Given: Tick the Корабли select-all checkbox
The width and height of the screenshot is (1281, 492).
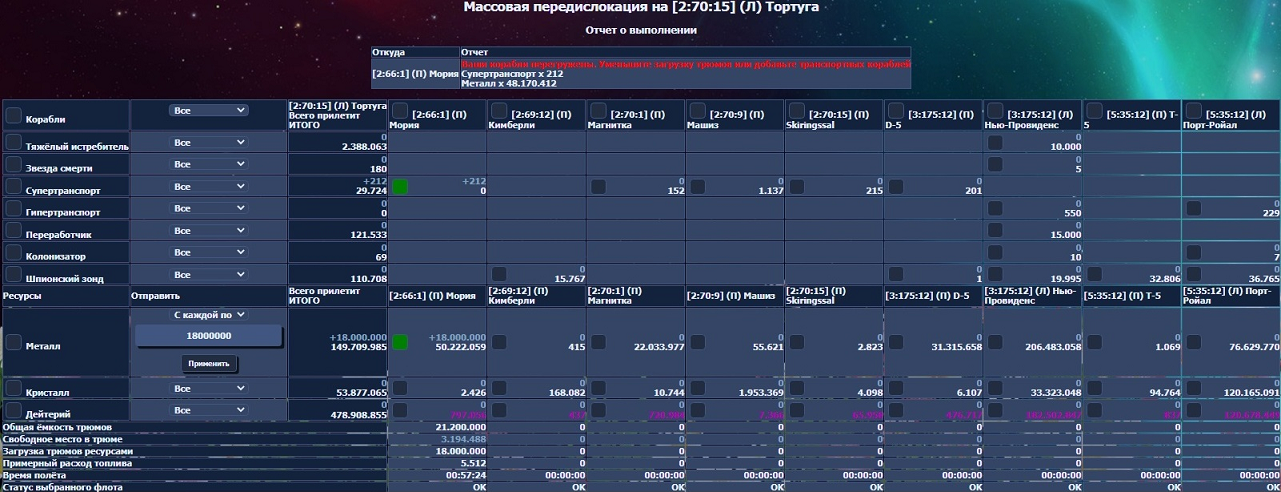Looking at the screenshot, I should click(x=14, y=116).
